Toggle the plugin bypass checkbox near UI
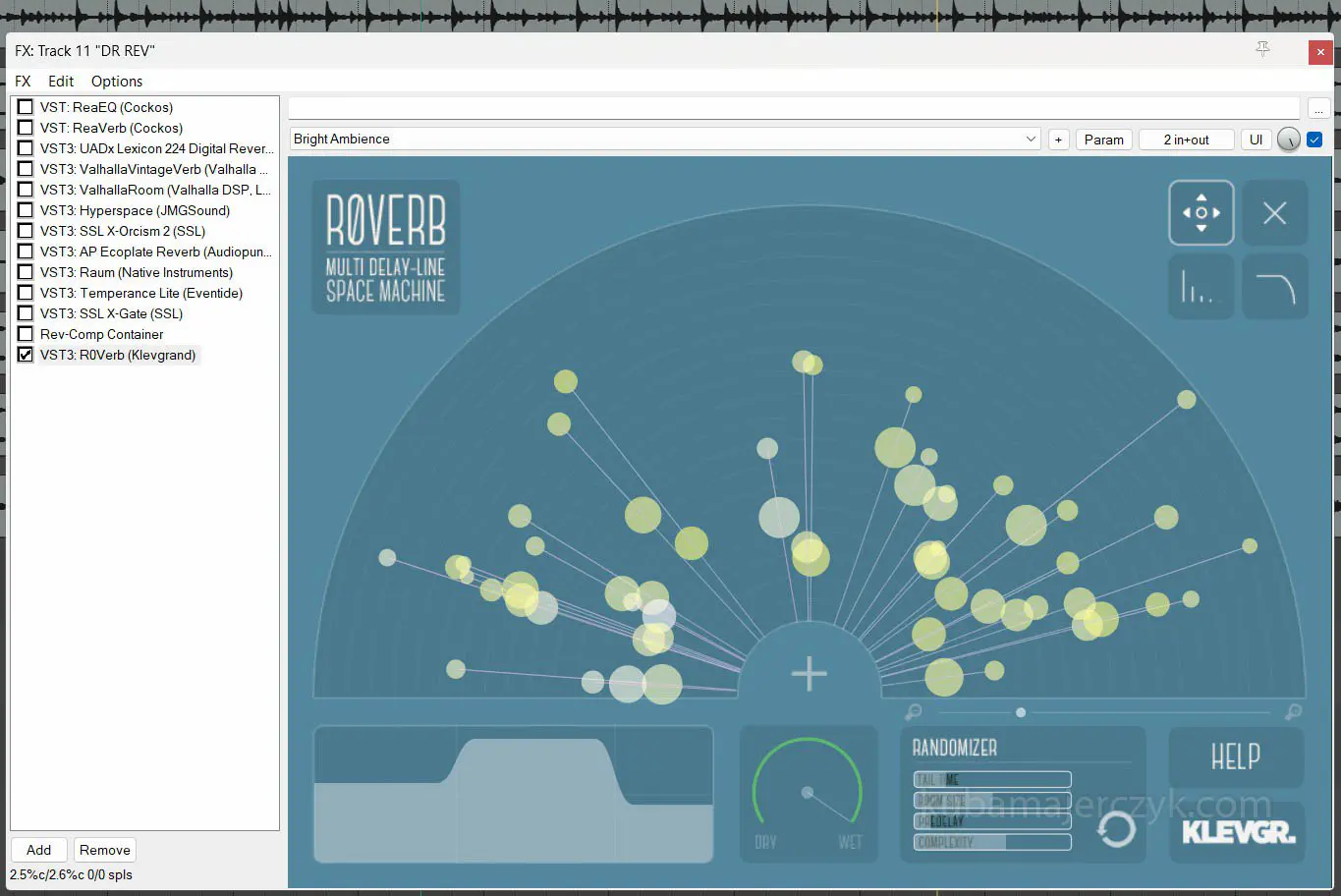The height and width of the screenshot is (896, 1341). click(1314, 140)
